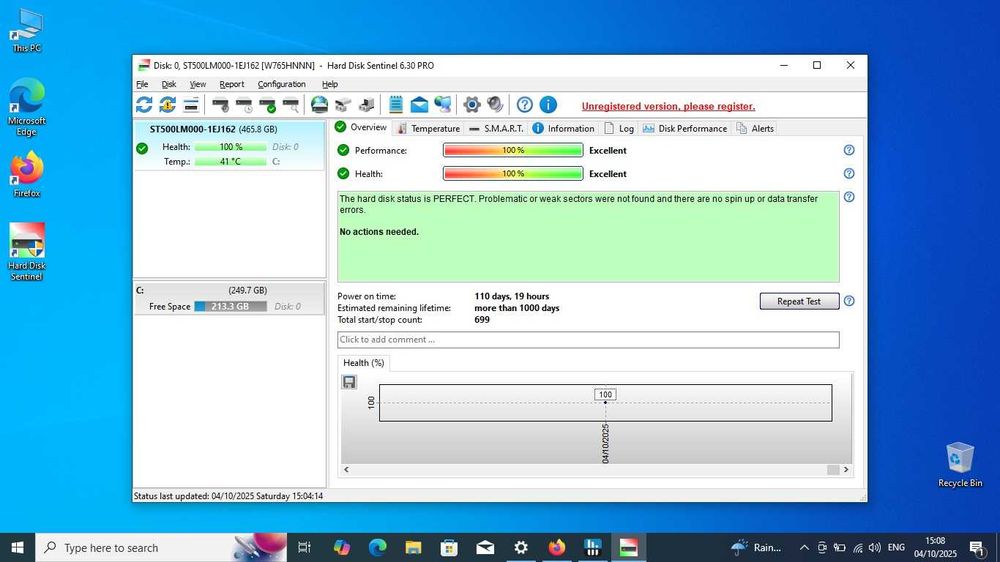Viewport: 1000px width, 562px height.
Task: Click the grey disk tools toolbar icon
Action: coord(343,105)
